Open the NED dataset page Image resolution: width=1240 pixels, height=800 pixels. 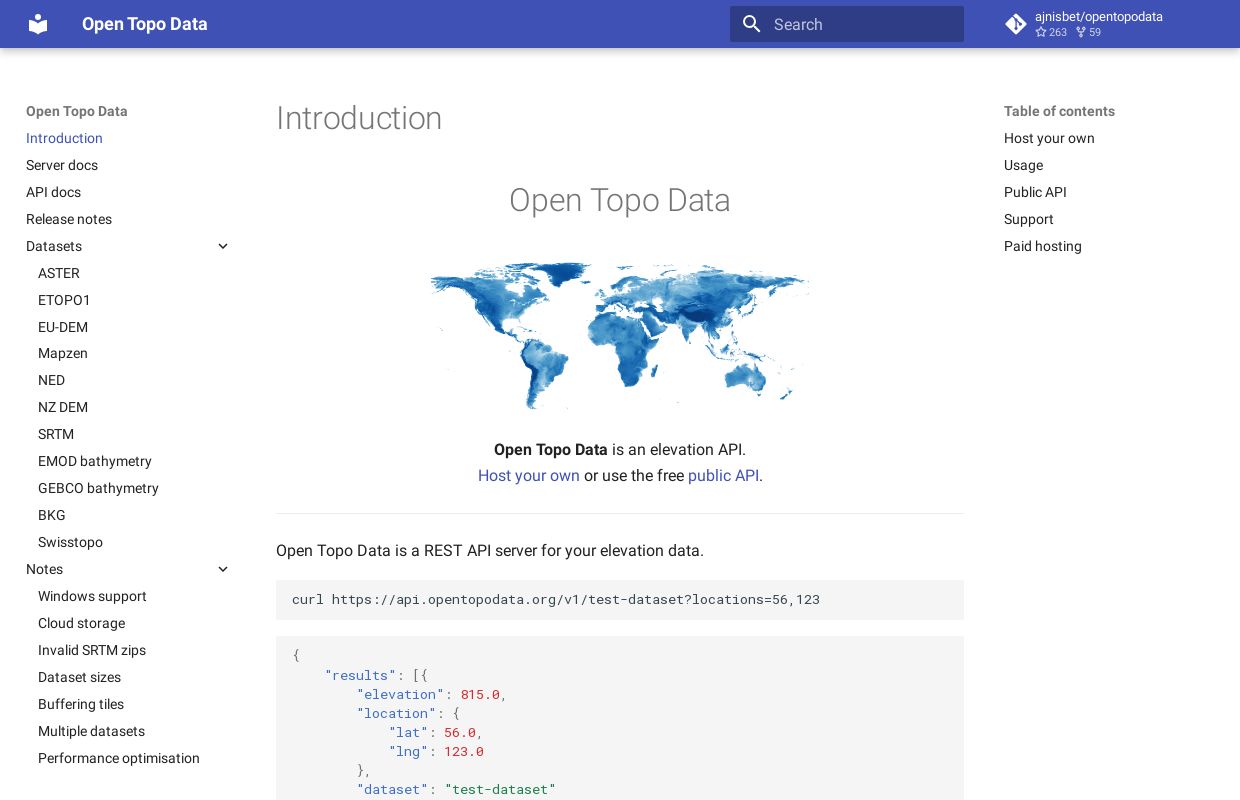51,380
